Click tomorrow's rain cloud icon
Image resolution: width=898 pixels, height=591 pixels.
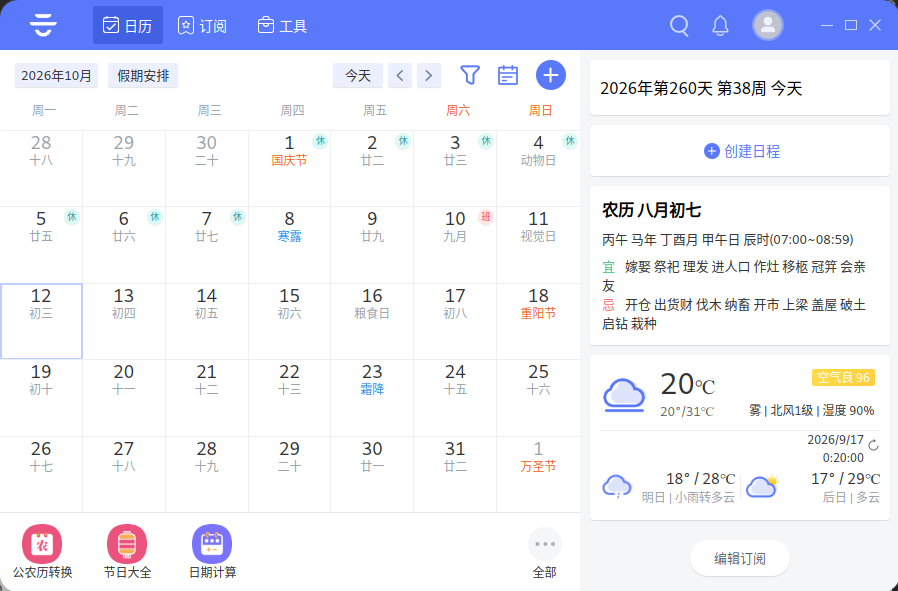(x=617, y=487)
